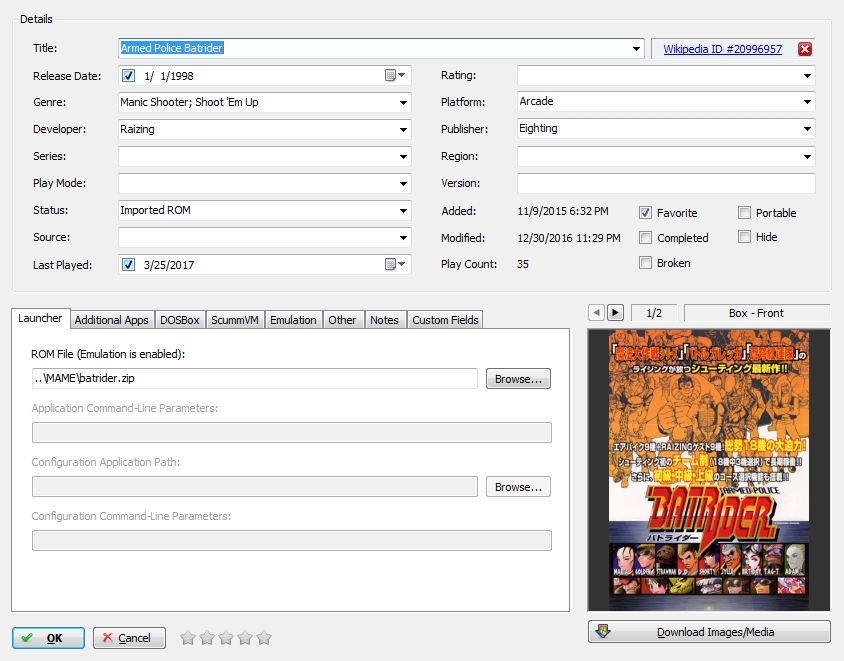Screen dimensions: 844x661
Task: Remove the Wikipedia ID with red X icon
Action: [x=805, y=49]
